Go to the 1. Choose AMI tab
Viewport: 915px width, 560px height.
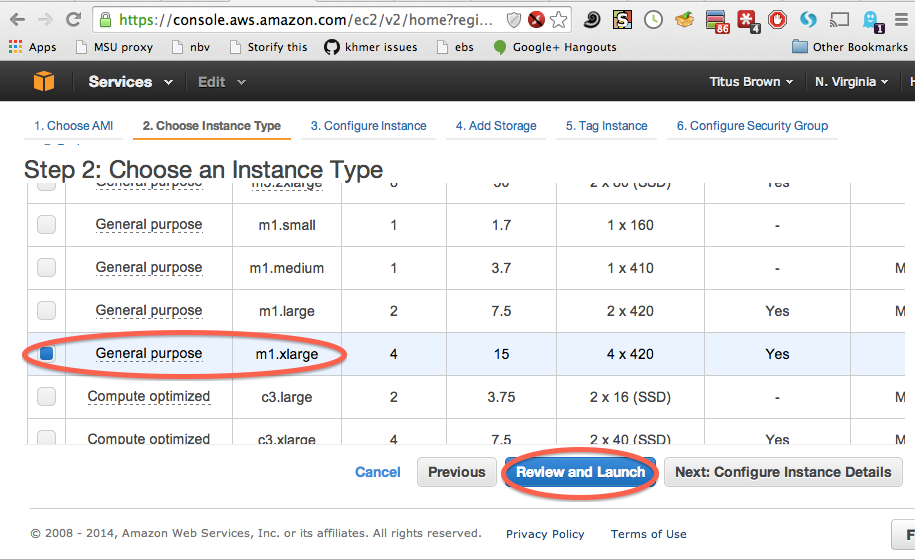74,126
